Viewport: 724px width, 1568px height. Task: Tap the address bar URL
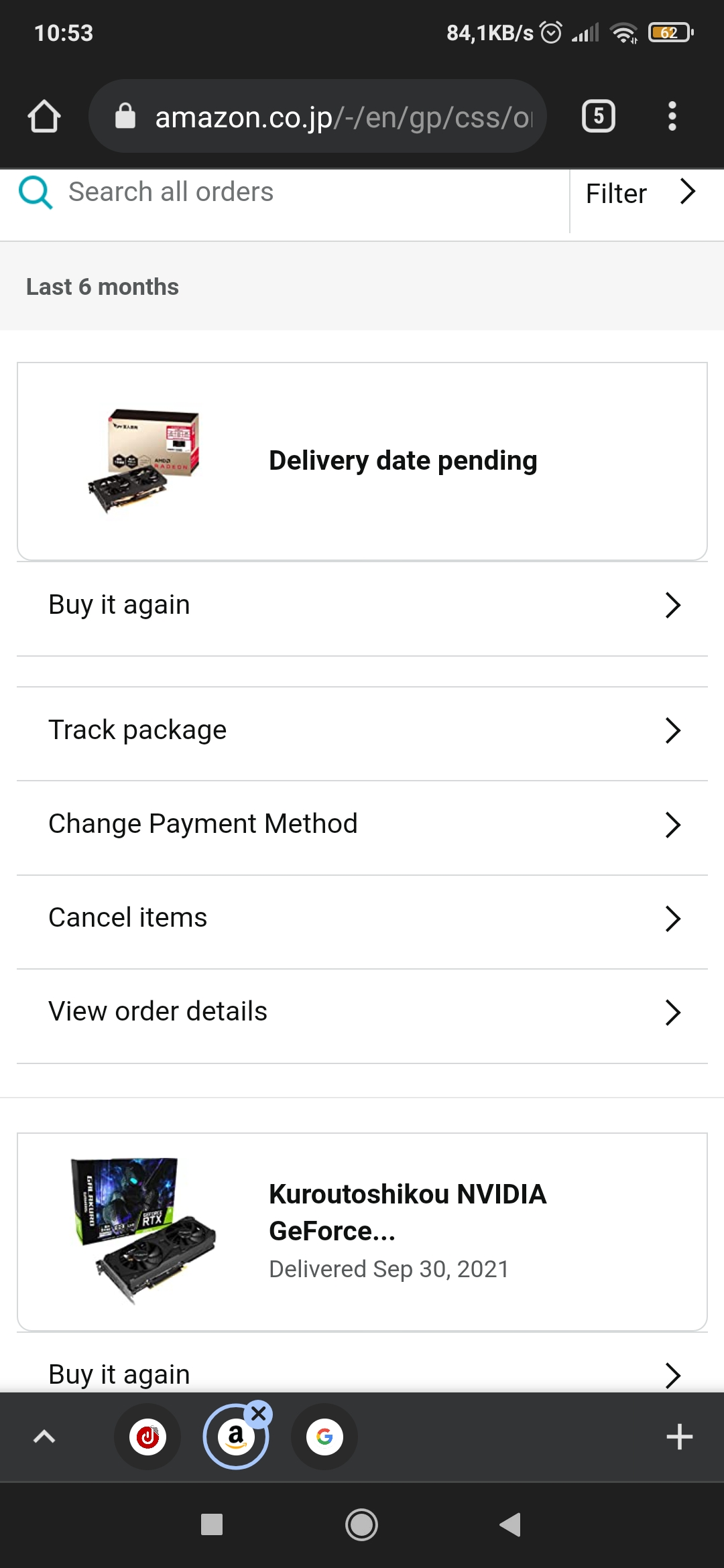coord(342,117)
